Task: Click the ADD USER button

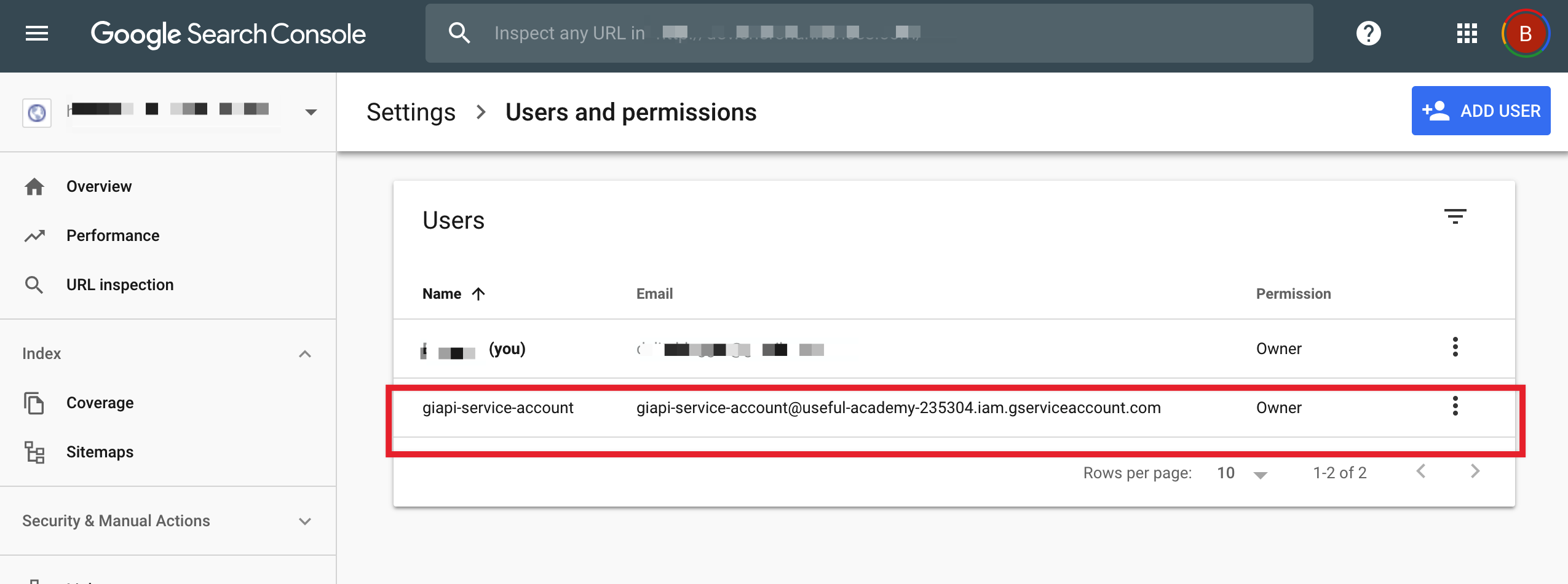Action: coord(1481,111)
